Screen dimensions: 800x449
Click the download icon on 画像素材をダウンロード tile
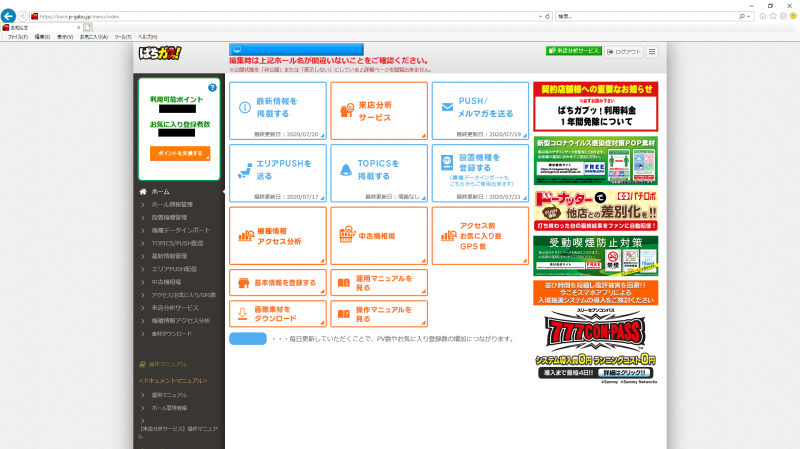(243, 313)
